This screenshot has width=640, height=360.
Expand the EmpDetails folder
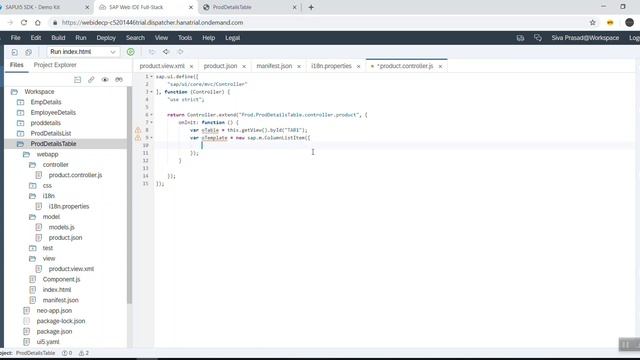20,102
